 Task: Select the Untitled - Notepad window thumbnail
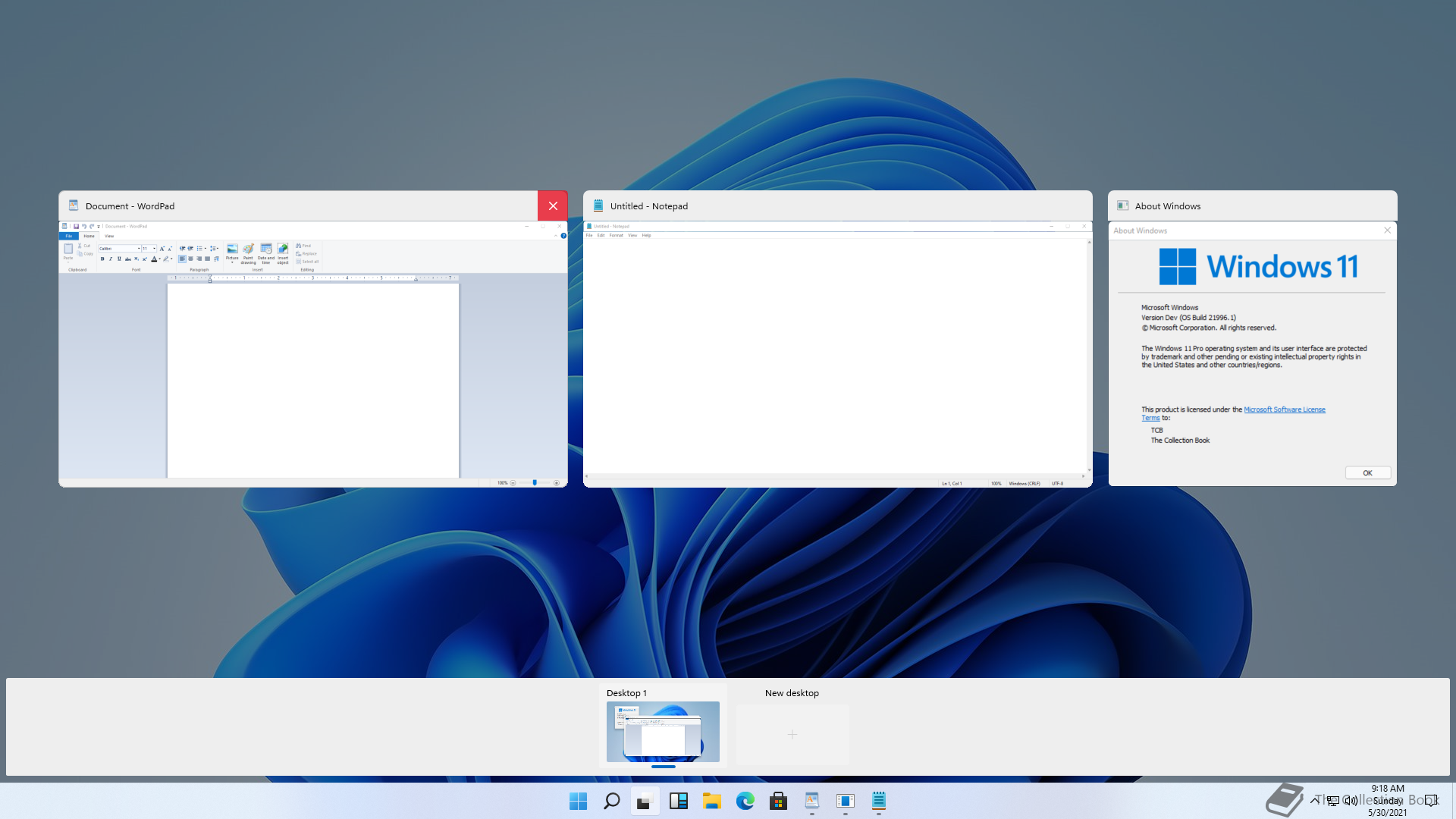coord(838,354)
